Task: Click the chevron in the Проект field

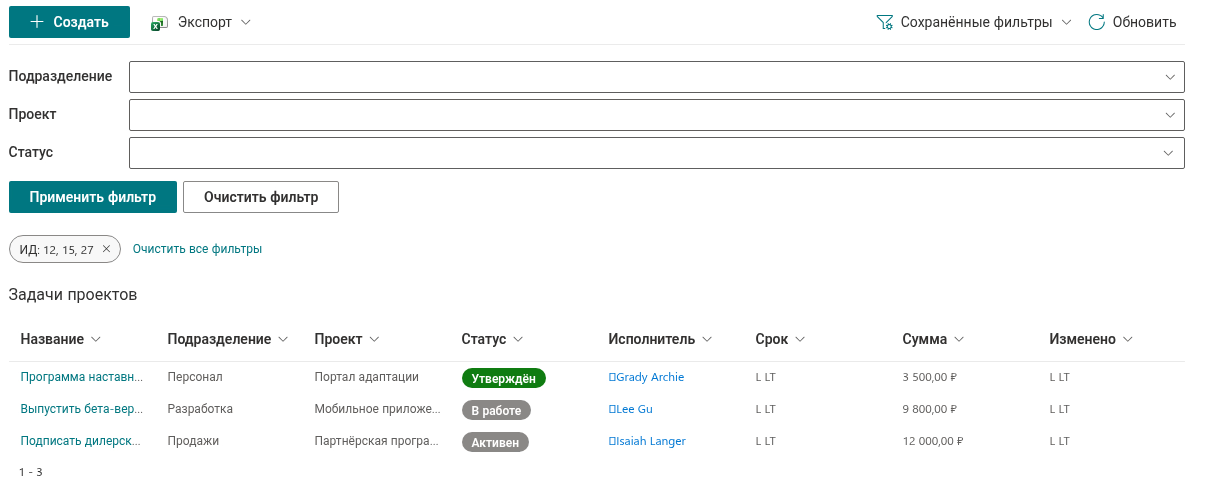Action: 1169,115
